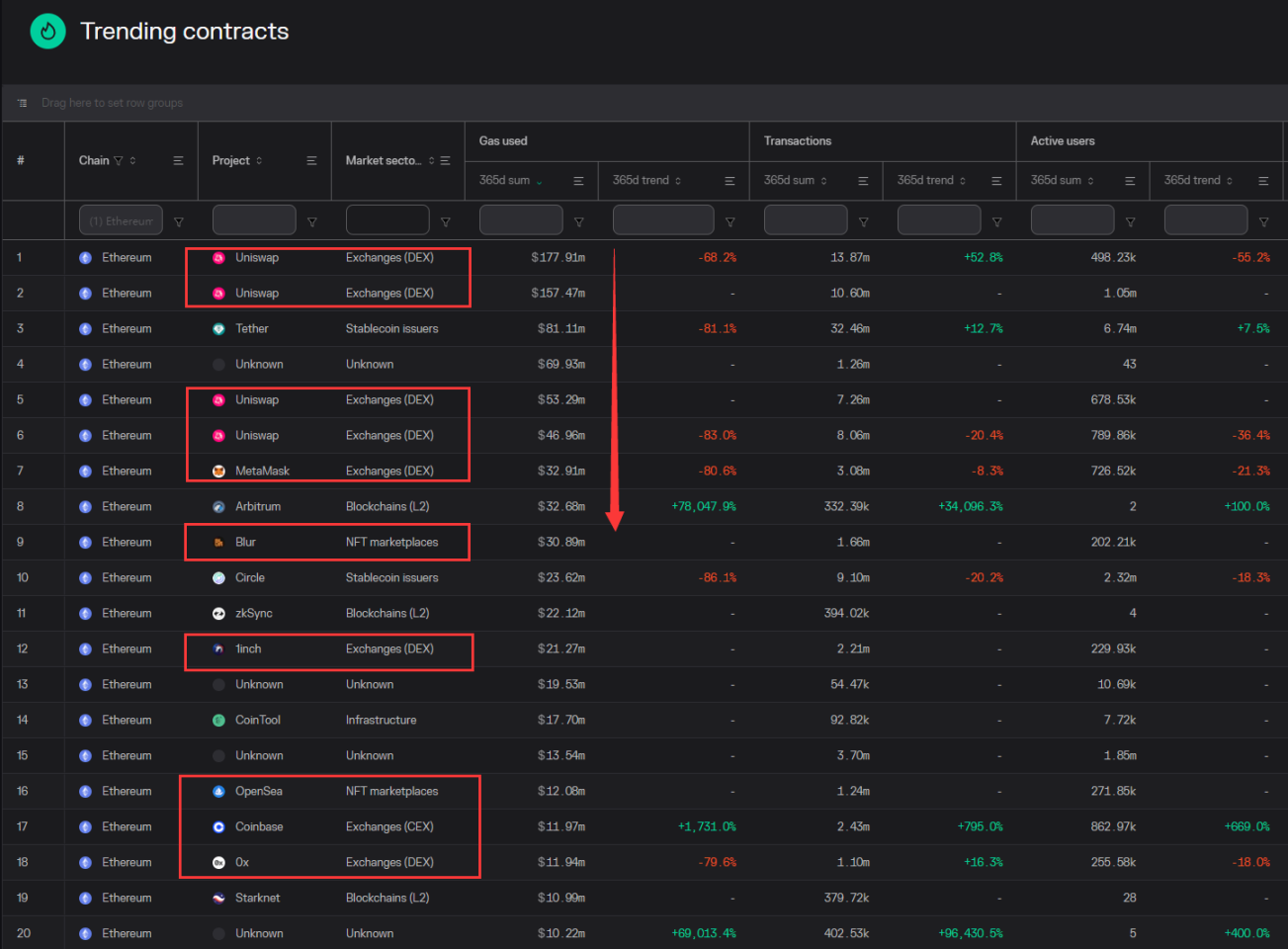
Task: Click the Transactions column group header
Action: pos(798,141)
